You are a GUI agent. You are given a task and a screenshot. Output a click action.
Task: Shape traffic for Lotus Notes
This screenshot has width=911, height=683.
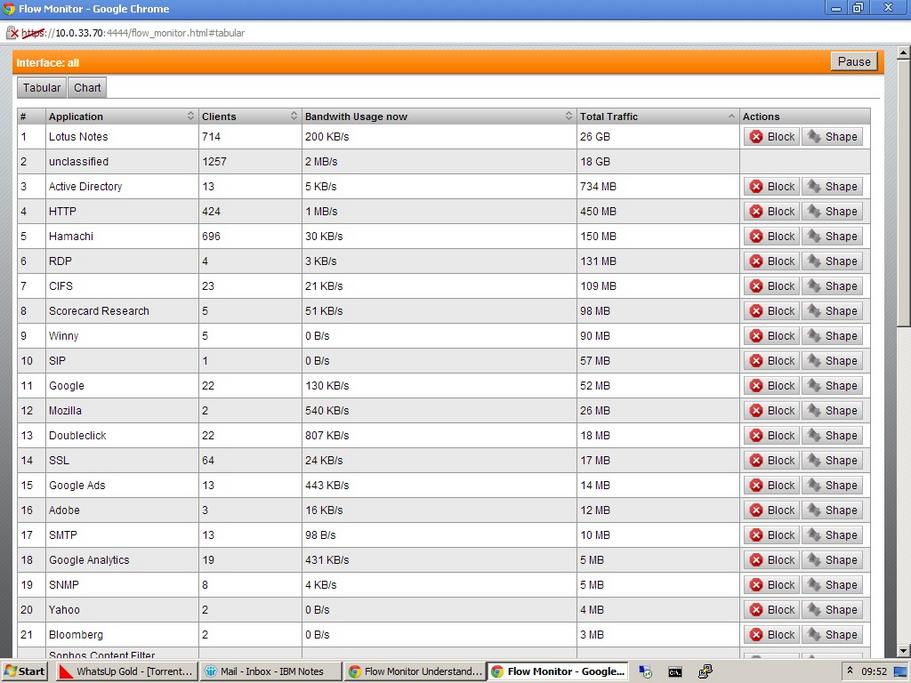click(x=832, y=137)
